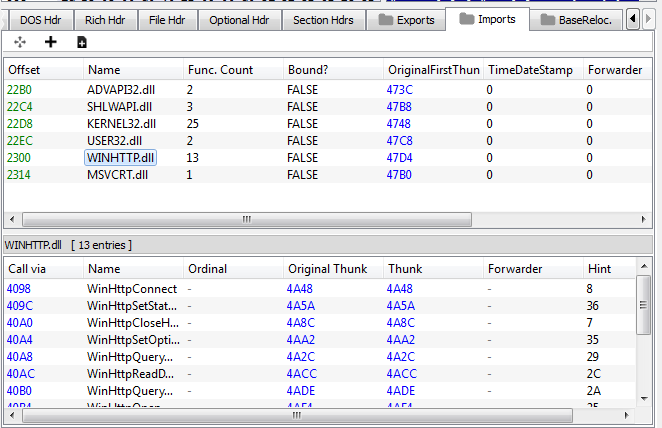This screenshot has width=662, height=428.
Task: Sort the DLL list by Offset column header
Action: (43, 70)
